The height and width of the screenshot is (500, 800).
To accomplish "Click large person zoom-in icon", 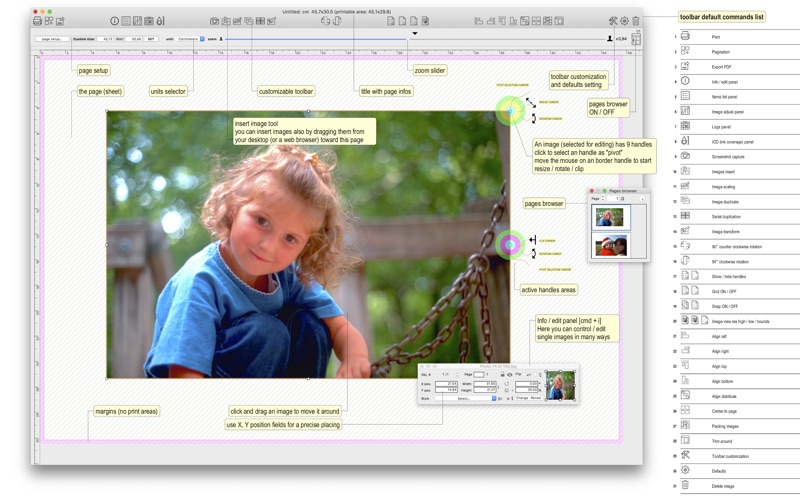I will (610, 38).
